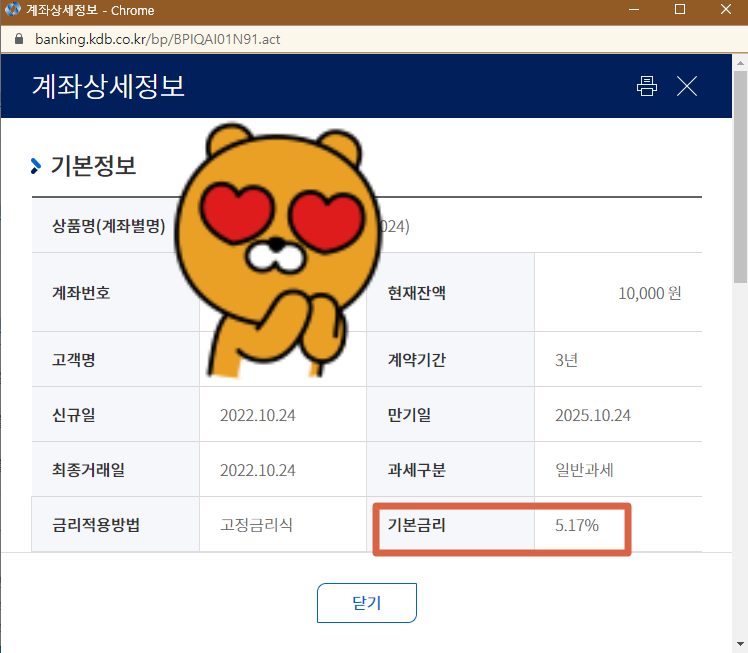Click the 닫기 button
Screen dimensions: 748x653
[x=367, y=603]
